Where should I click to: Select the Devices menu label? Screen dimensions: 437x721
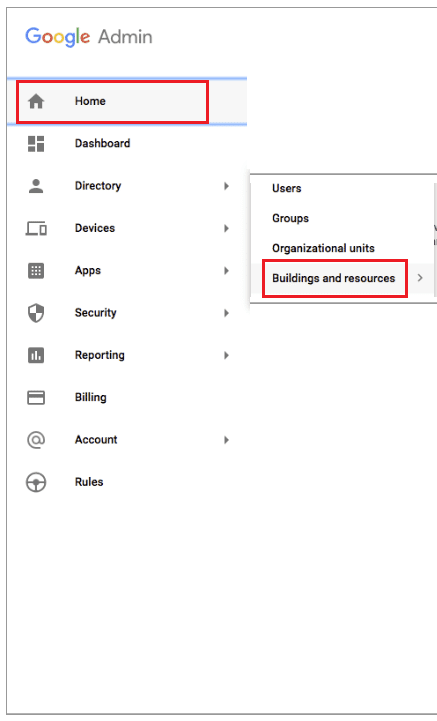(x=95, y=228)
